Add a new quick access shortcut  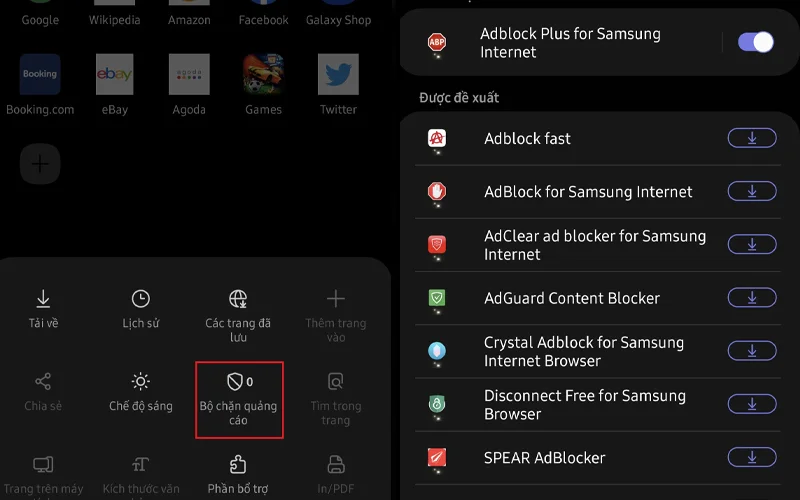[x=40, y=164]
